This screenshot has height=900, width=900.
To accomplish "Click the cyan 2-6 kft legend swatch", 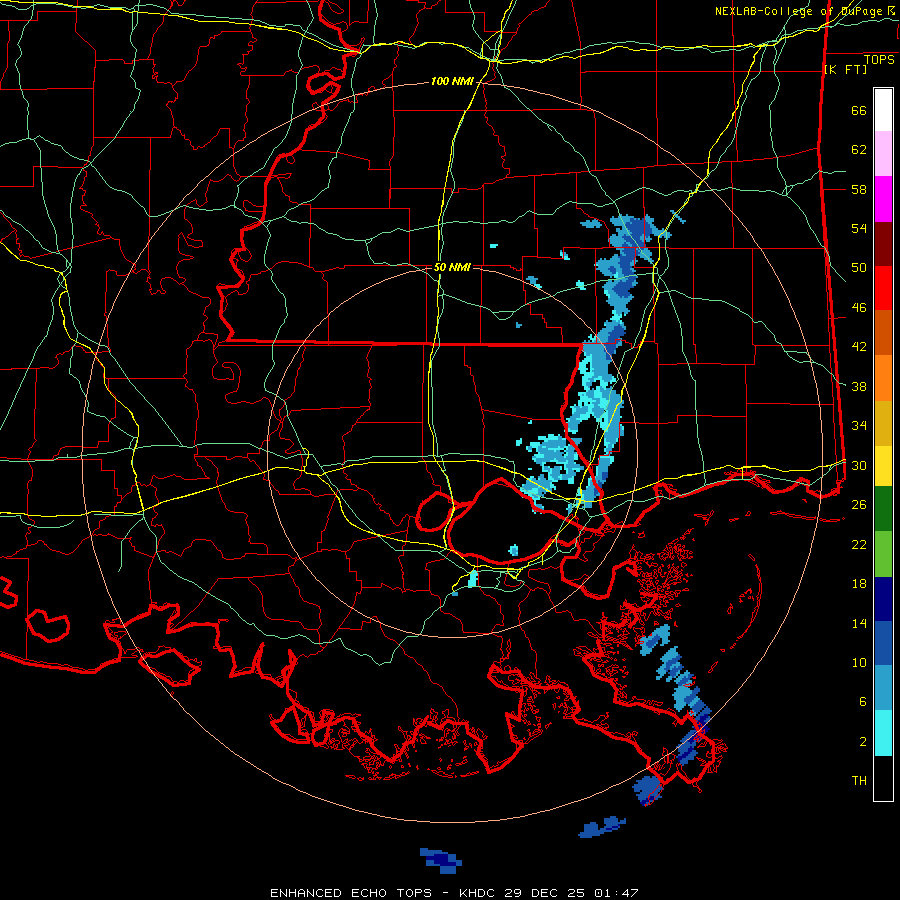I will tap(883, 733).
